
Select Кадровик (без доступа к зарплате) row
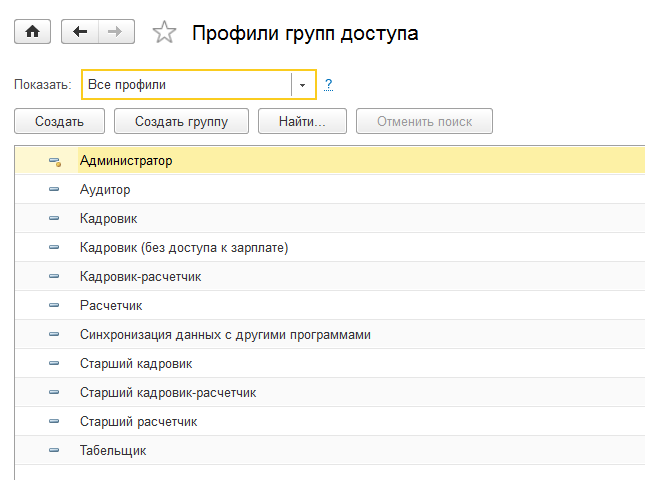click(x=184, y=247)
